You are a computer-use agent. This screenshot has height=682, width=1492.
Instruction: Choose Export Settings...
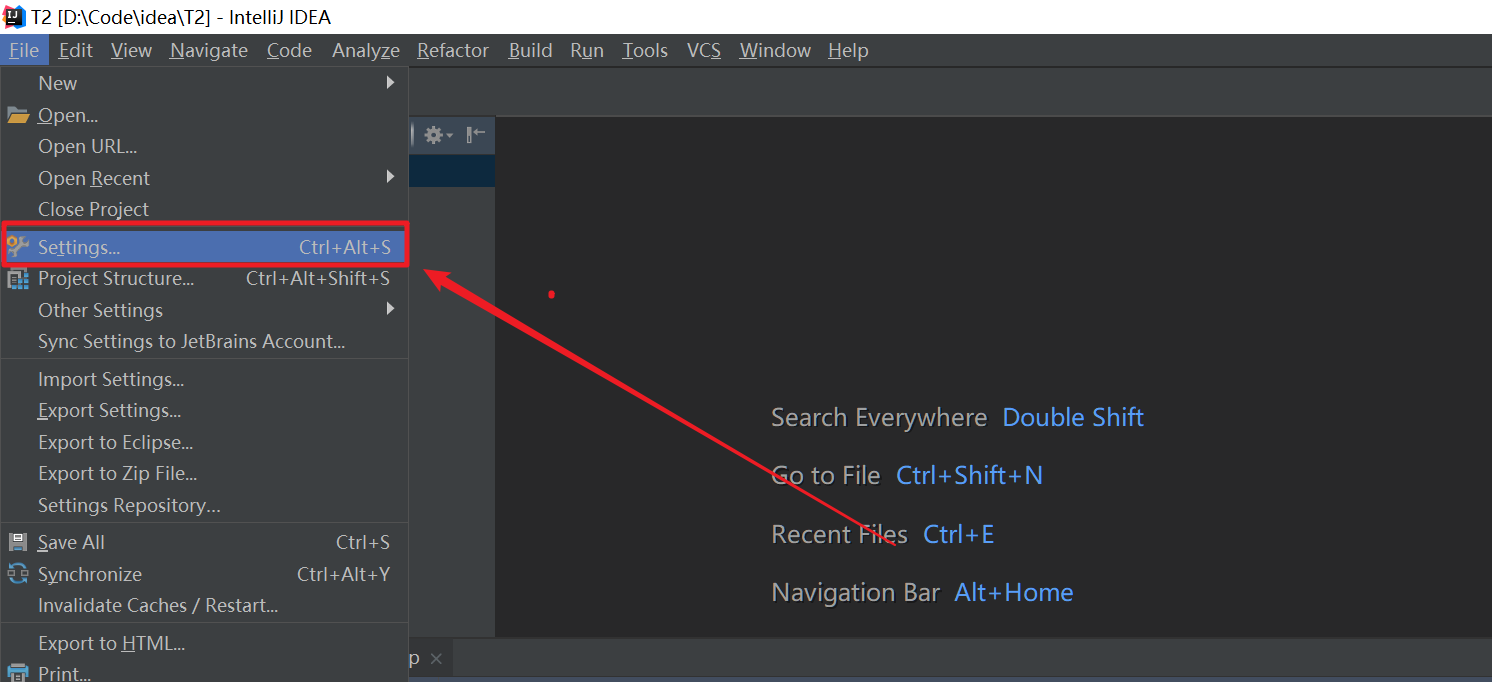coord(204,410)
